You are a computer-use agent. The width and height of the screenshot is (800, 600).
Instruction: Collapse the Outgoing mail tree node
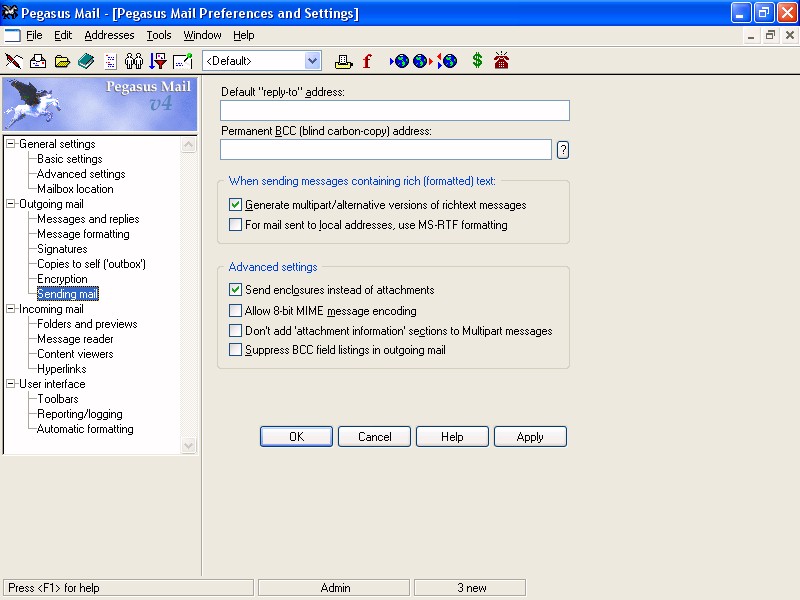tap(11, 204)
